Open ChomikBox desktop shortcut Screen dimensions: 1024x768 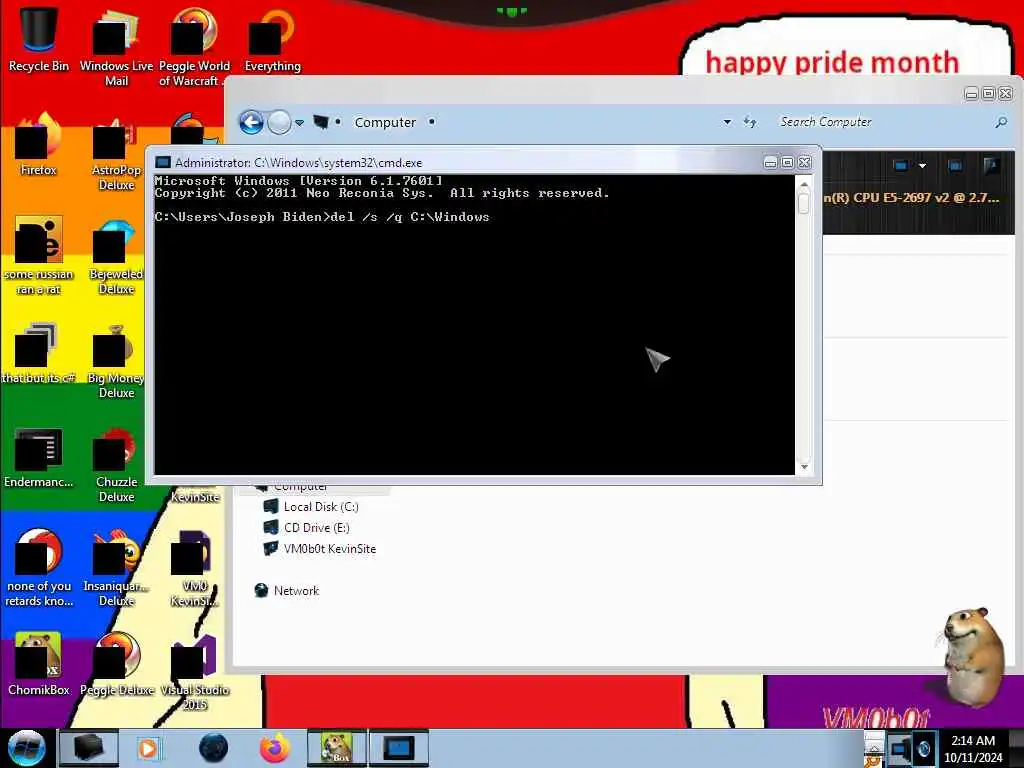[x=39, y=664]
